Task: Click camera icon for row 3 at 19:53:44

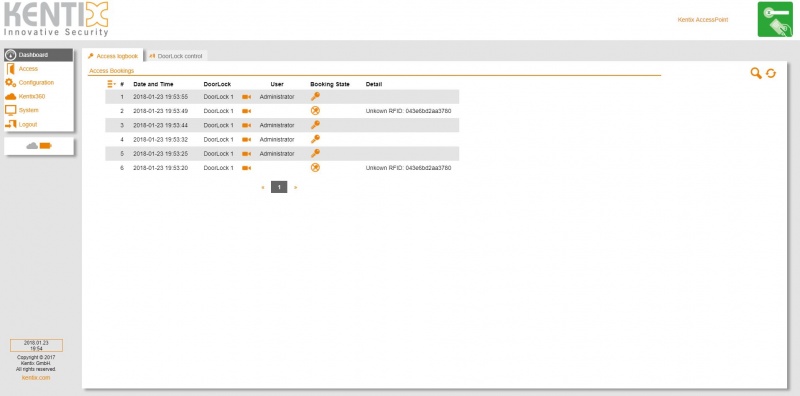Action: point(246,125)
